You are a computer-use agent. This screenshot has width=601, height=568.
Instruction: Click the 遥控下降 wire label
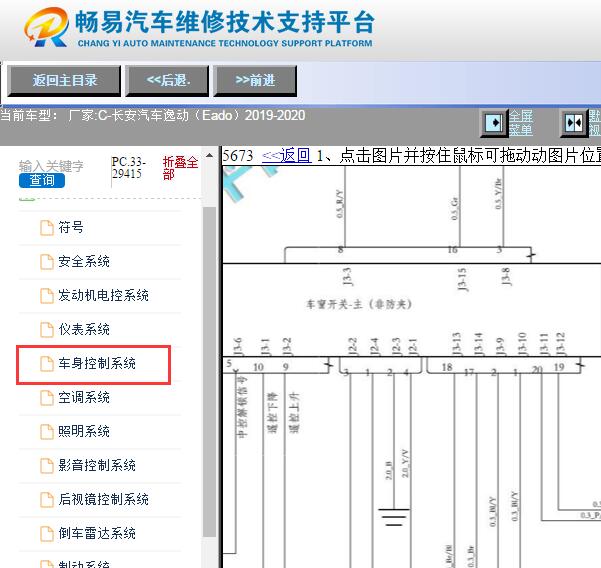tap(273, 412)
